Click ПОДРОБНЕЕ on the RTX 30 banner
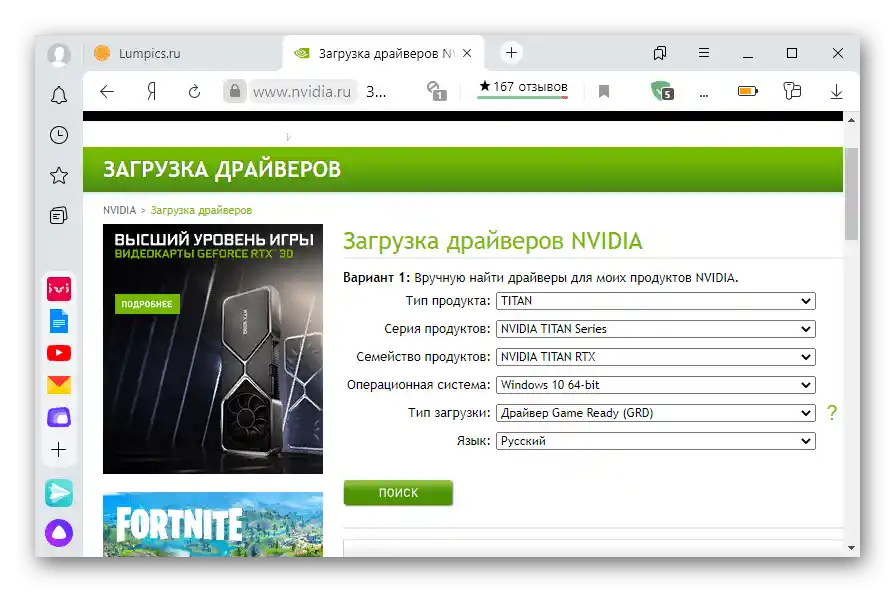The height and width of the screenshot is (592, 895). point(147,304)
